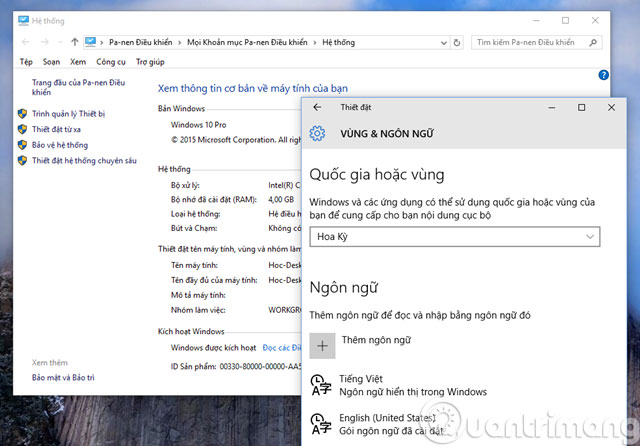Click the Ngôn ngữ section heading
This screenshot has height=446, width=640.
[x=344, y=288]
